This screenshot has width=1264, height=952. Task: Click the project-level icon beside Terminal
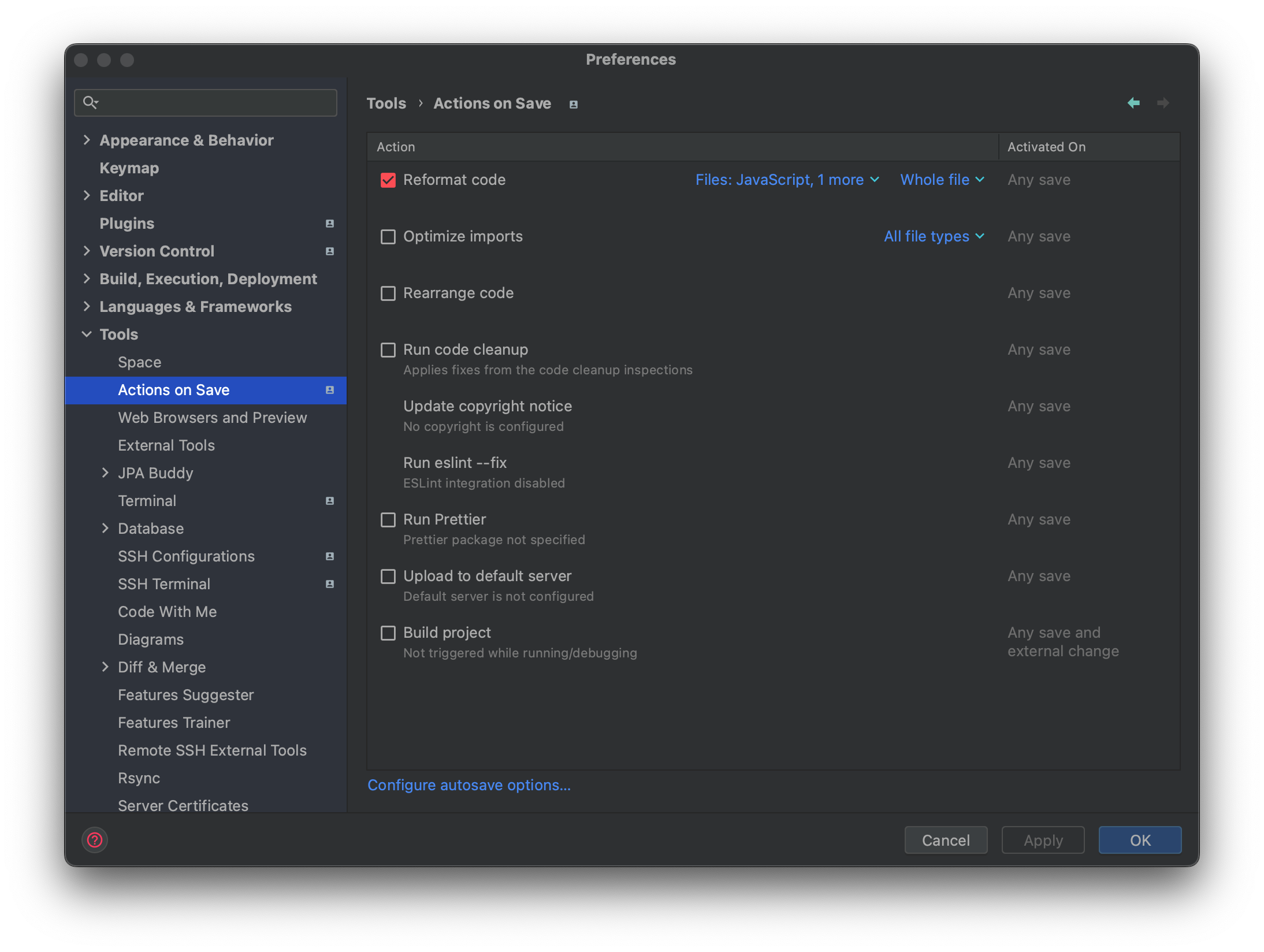[330, 501]
